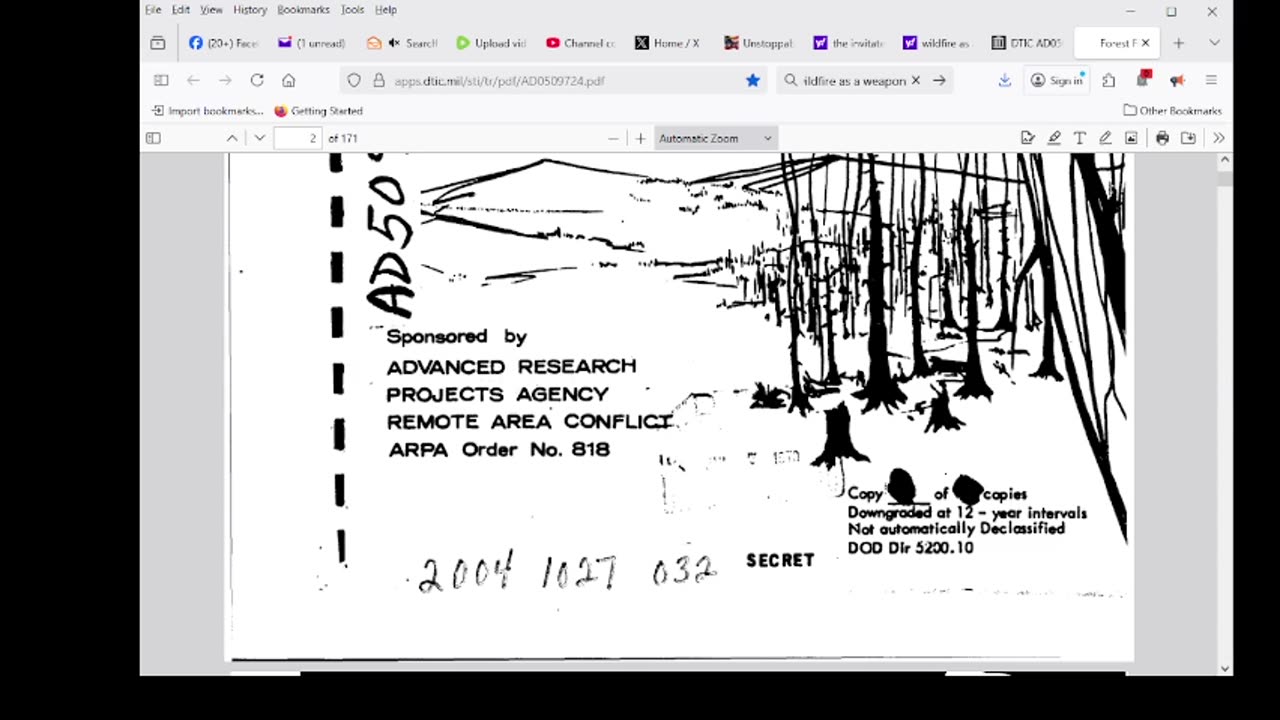The image size is (1280, 720).
Task: Print the PDF document
Action: (1162, 138)
